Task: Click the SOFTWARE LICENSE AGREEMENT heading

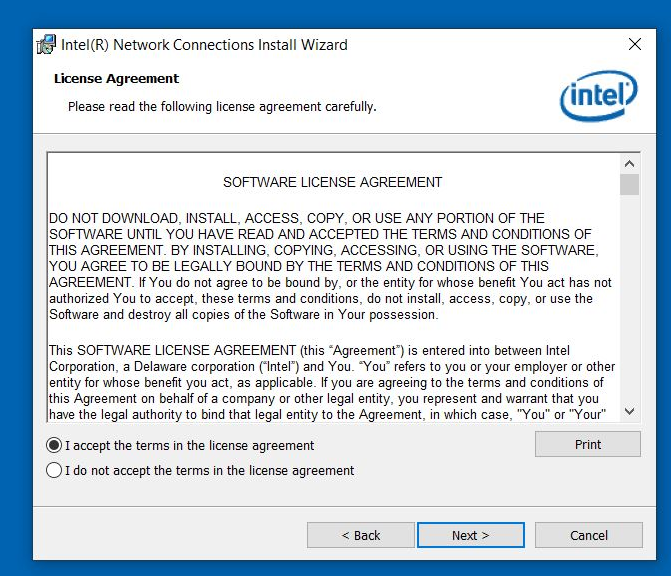Action: [332, 183]
